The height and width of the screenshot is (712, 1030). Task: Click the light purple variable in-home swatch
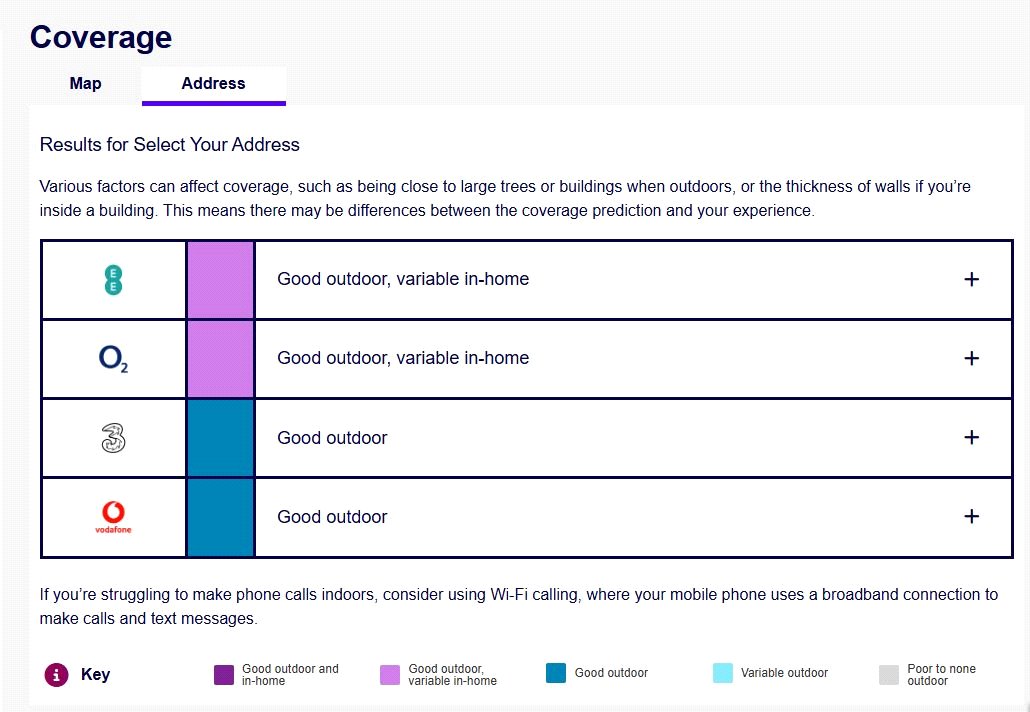pyautogui.click(x=390, y=674)
